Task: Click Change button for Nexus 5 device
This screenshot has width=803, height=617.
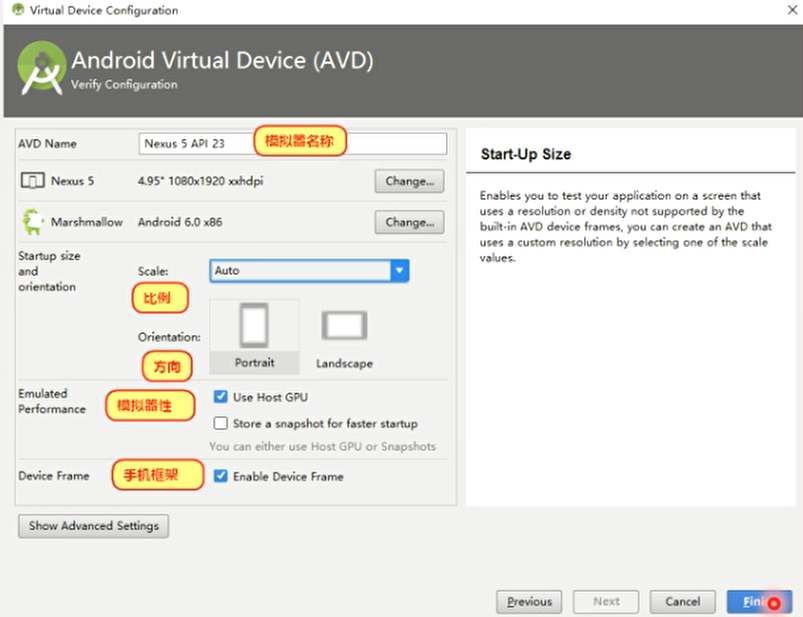Action: 409,181
